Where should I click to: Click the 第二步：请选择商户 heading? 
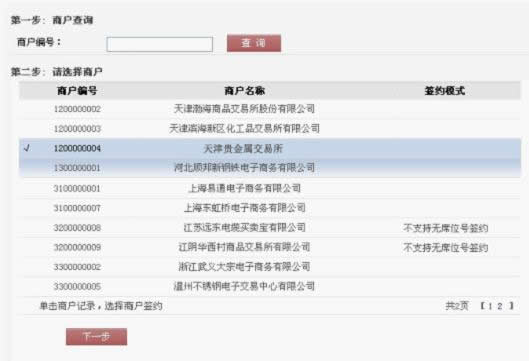pyautogui.click(x=56, y=72)
